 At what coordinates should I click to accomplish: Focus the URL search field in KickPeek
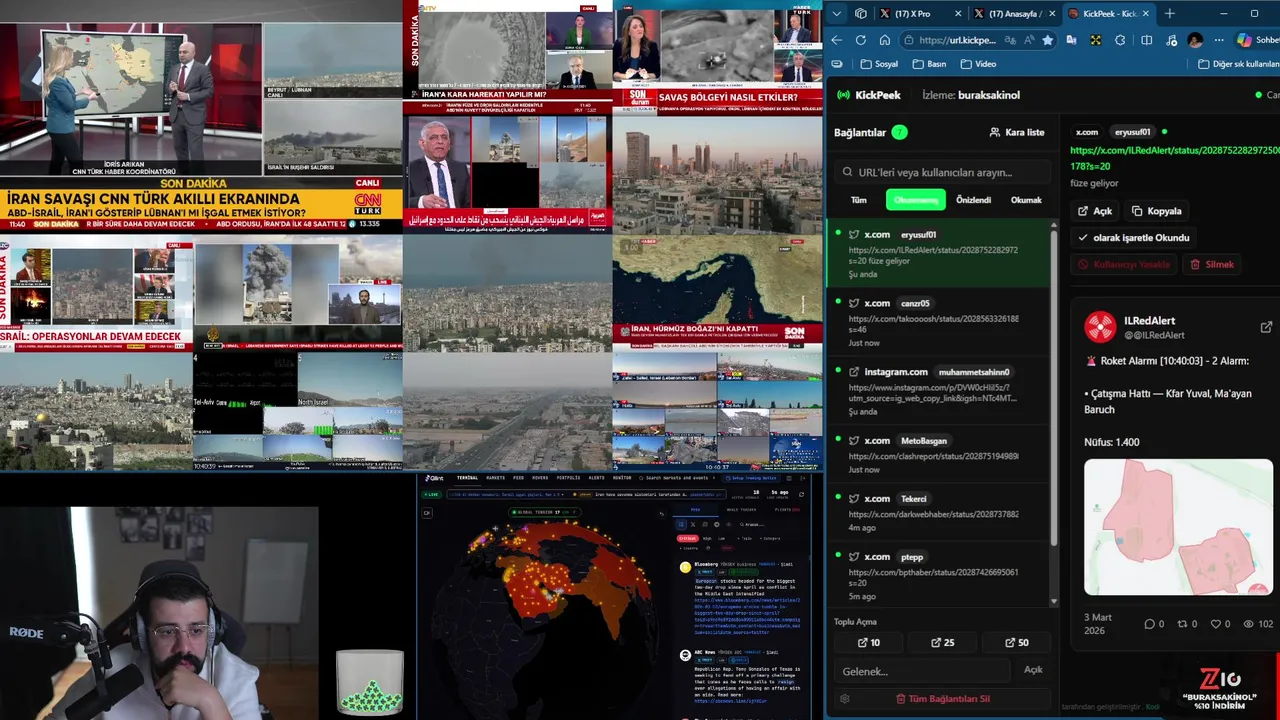coord(942,172)
